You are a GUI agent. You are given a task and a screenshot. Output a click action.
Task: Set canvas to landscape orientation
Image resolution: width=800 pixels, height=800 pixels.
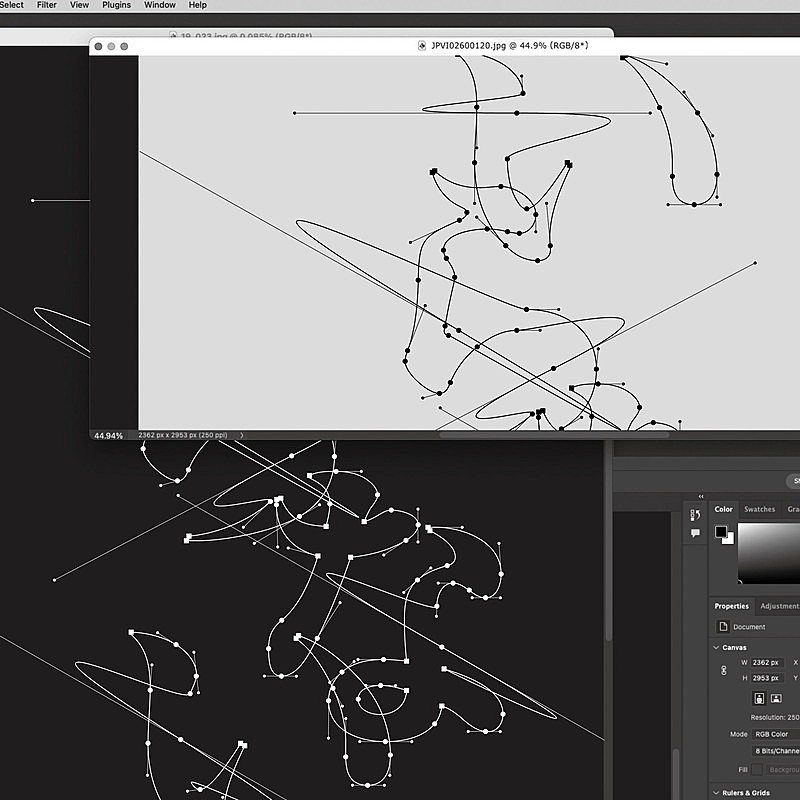click(x=776, y=698)
